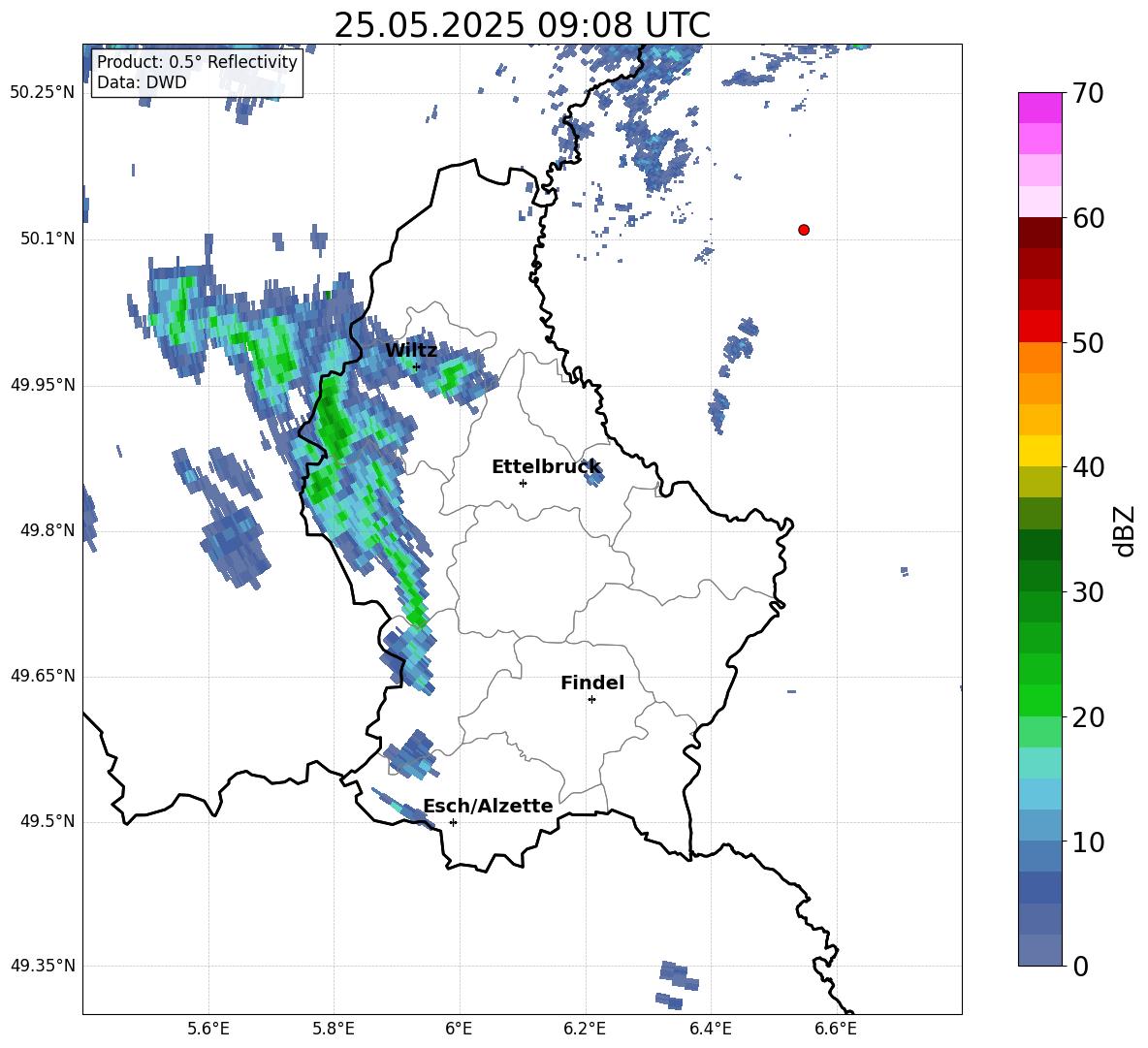Click the Data: DWD text

[142, 82]
